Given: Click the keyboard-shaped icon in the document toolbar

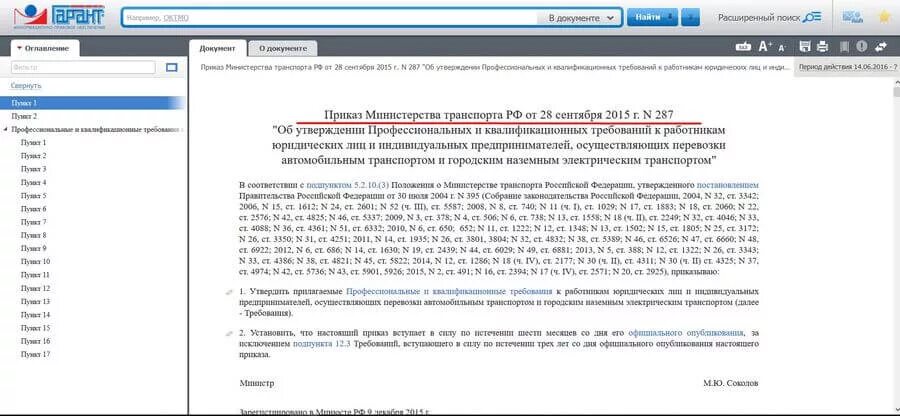Looking at the screenshot, I should coord(743,48).
